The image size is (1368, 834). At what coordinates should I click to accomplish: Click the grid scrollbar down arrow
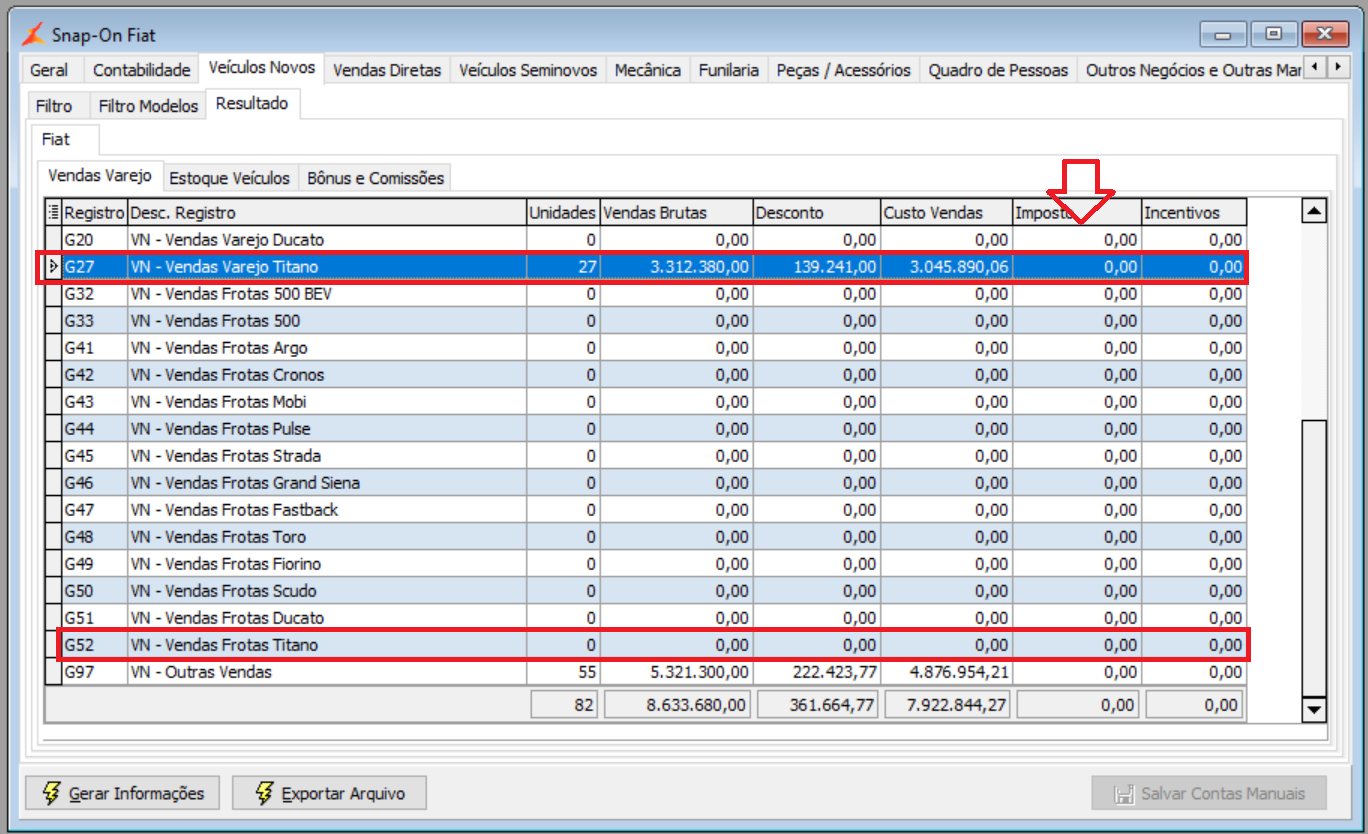point(1314,710)
